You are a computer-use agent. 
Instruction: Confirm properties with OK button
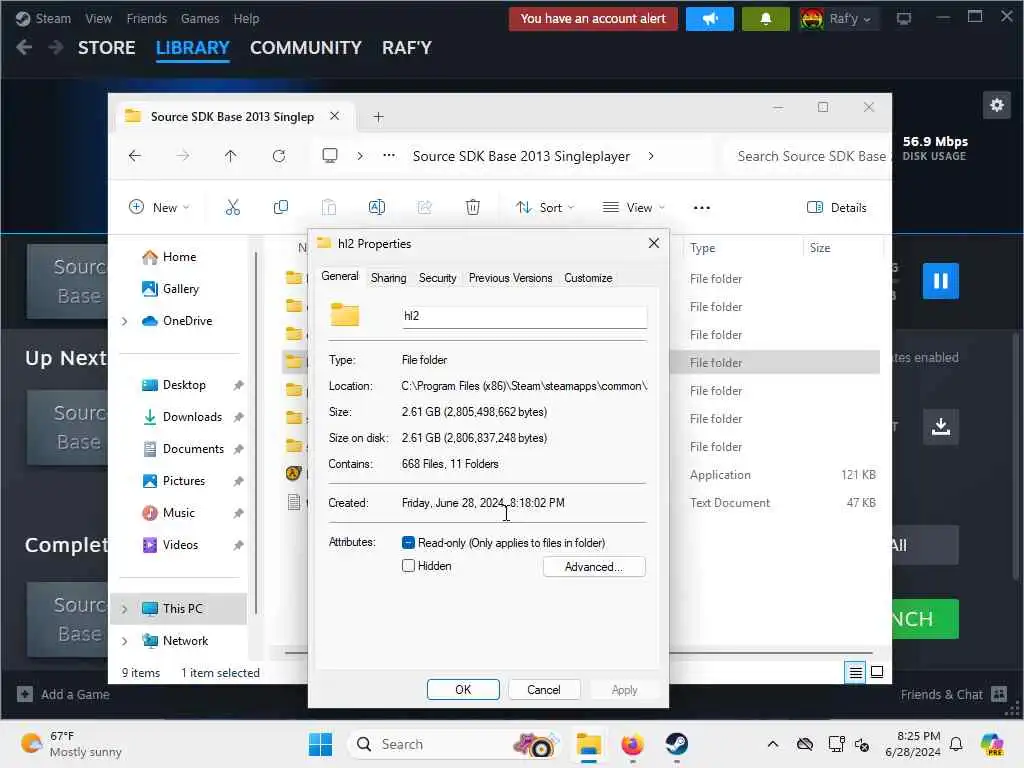pyautogui.click(x=463, y=690)
